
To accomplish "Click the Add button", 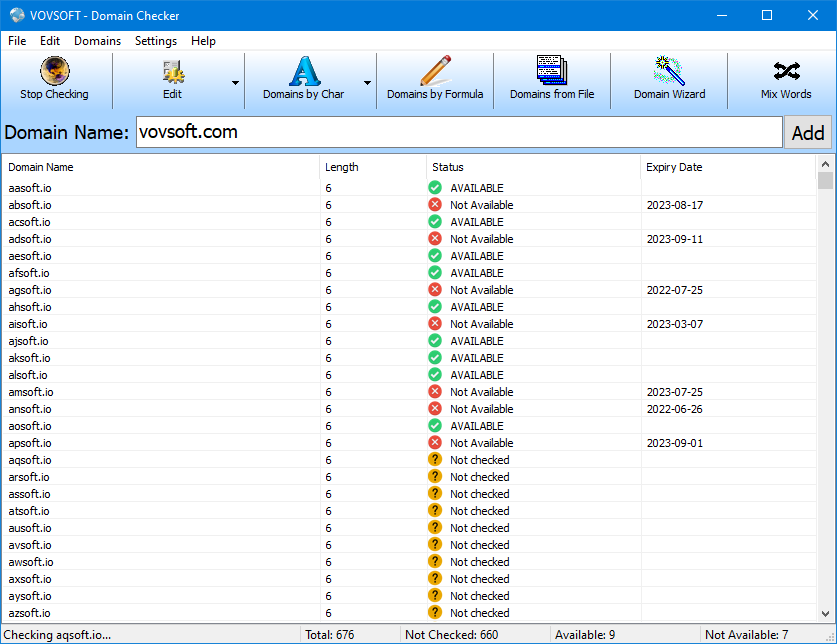I will click(808, 131).
